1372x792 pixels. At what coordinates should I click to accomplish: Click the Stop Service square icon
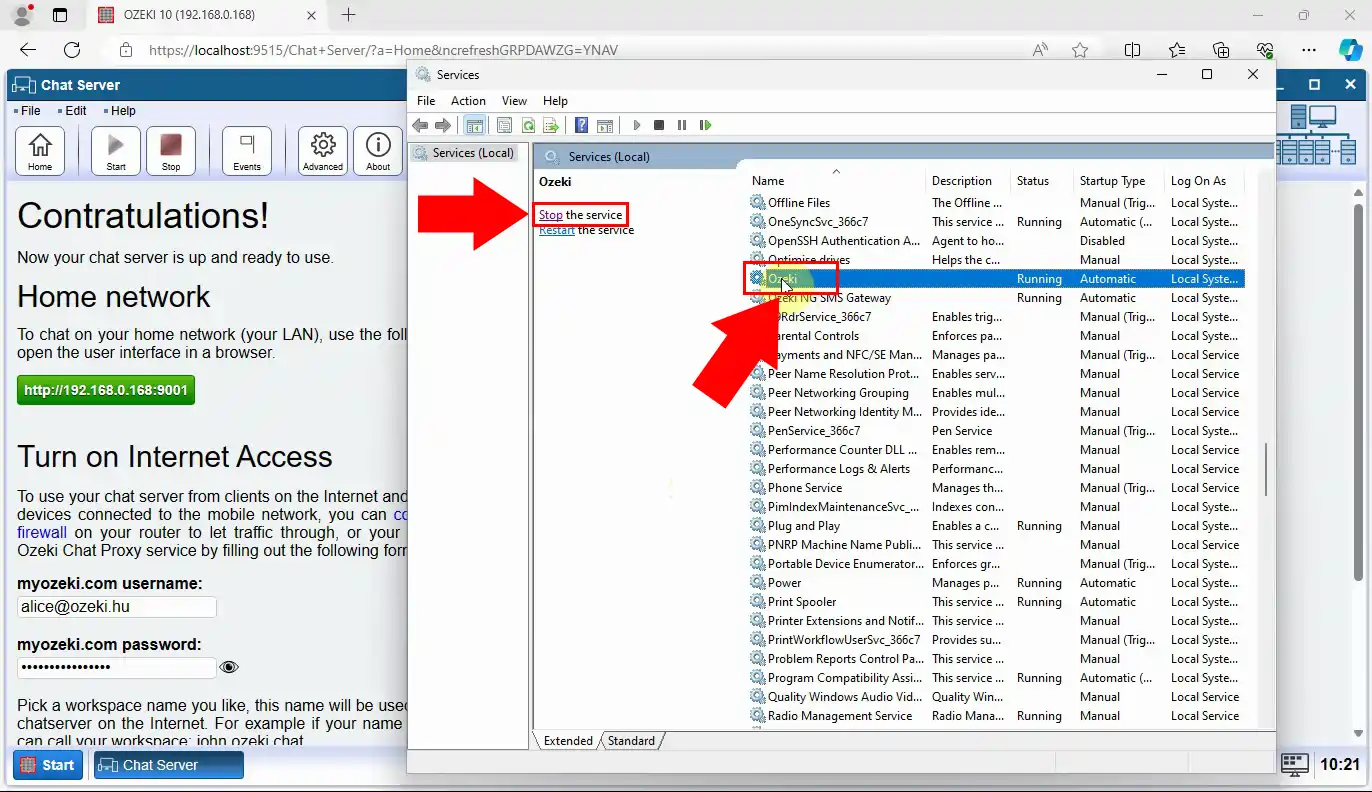point(659,125)
